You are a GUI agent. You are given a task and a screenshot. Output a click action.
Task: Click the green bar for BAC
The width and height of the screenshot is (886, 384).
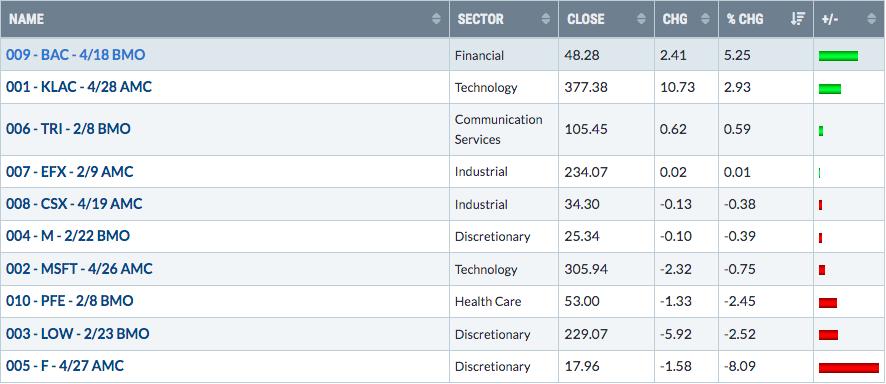[839, 56]
